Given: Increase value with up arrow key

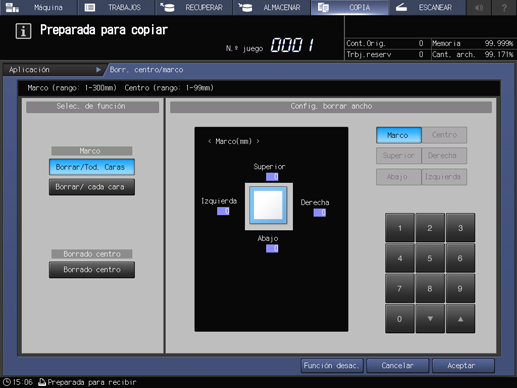Looking at the screenshot, I should click(460, 319).
